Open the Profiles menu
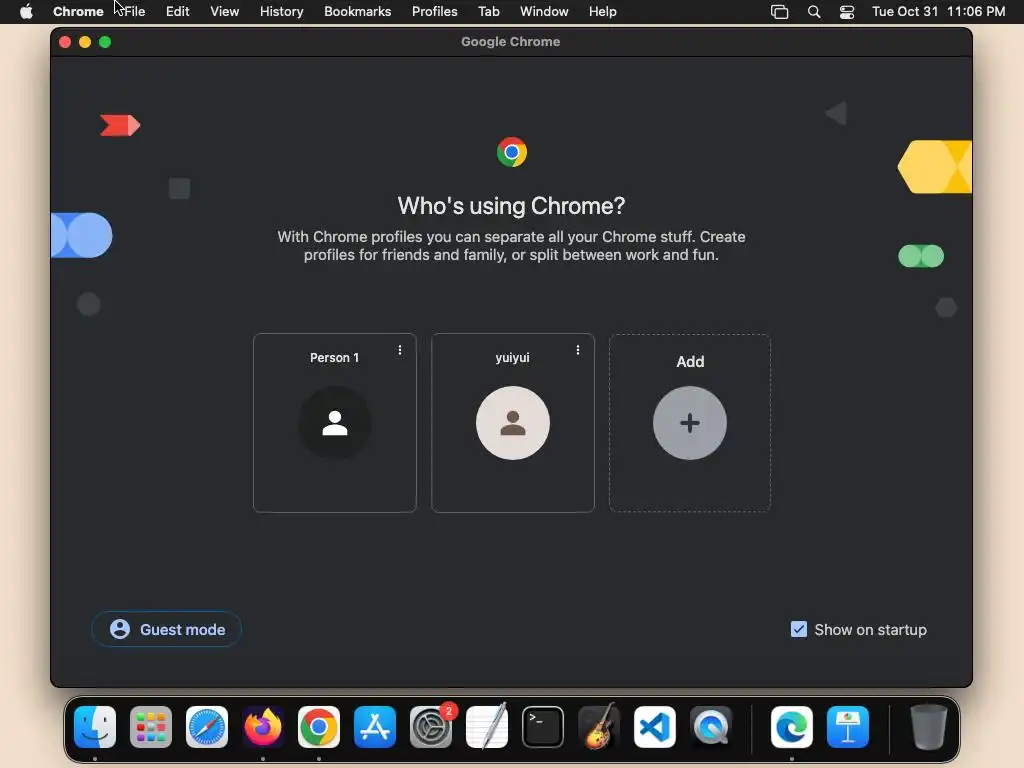The height and width of the screenshot is (768, 1024). click(x=434, y=12)
